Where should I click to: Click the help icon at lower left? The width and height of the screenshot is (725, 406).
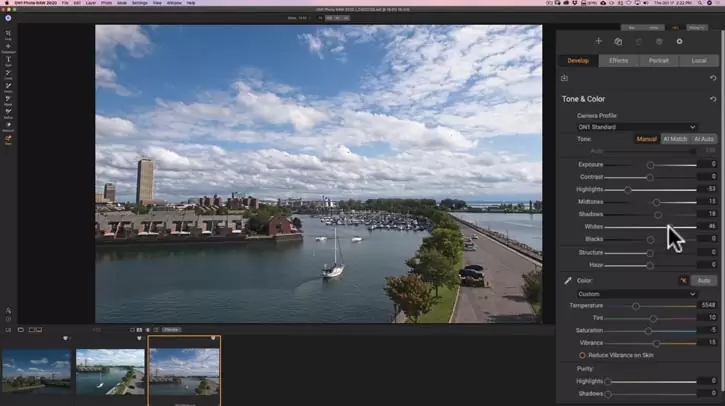8,319
